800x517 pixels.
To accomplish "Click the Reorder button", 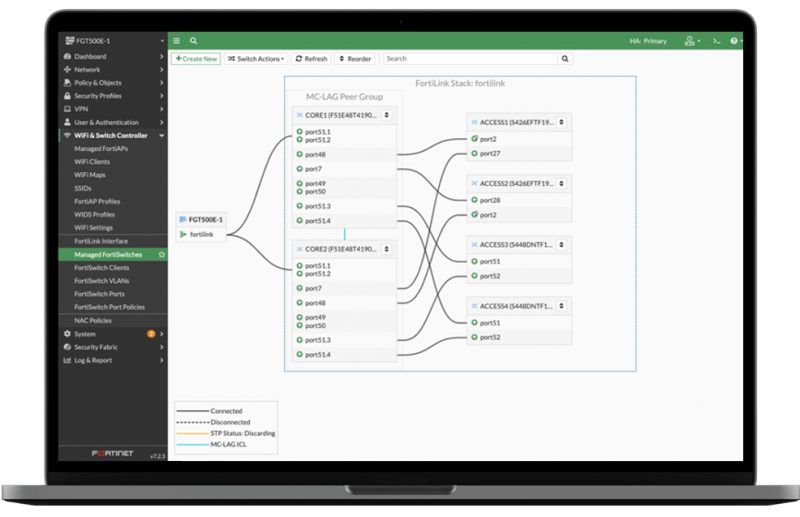I will (x=356, y=59).
